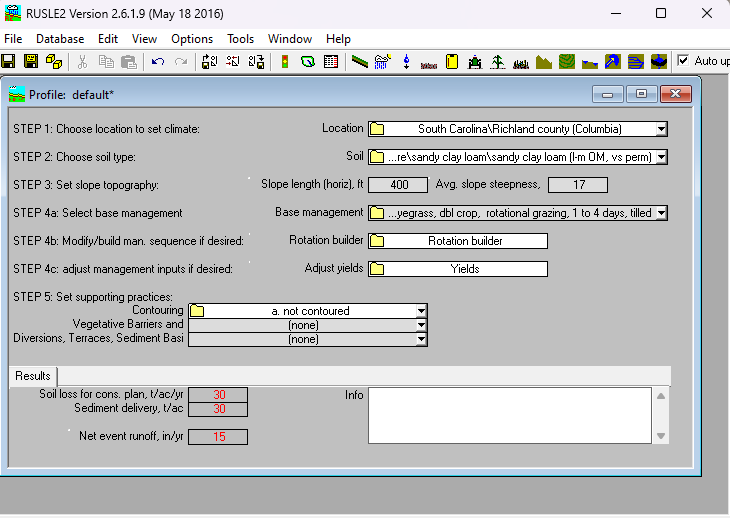Screen dimensions: 730x518
Task: Open the Edit menu
Action: click(x=108, y=39)
